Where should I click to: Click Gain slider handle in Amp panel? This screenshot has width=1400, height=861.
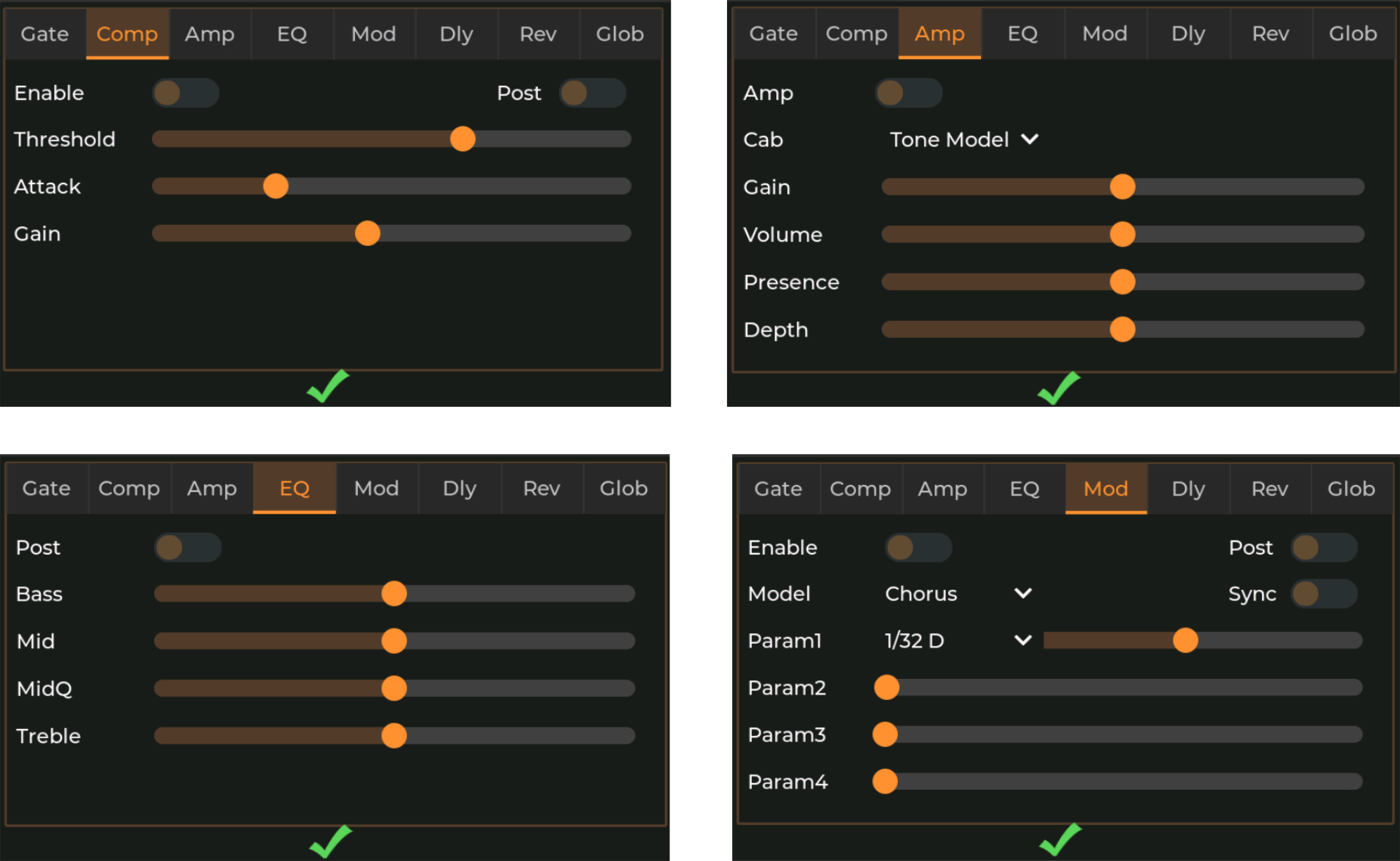[x=1123, y=187]
